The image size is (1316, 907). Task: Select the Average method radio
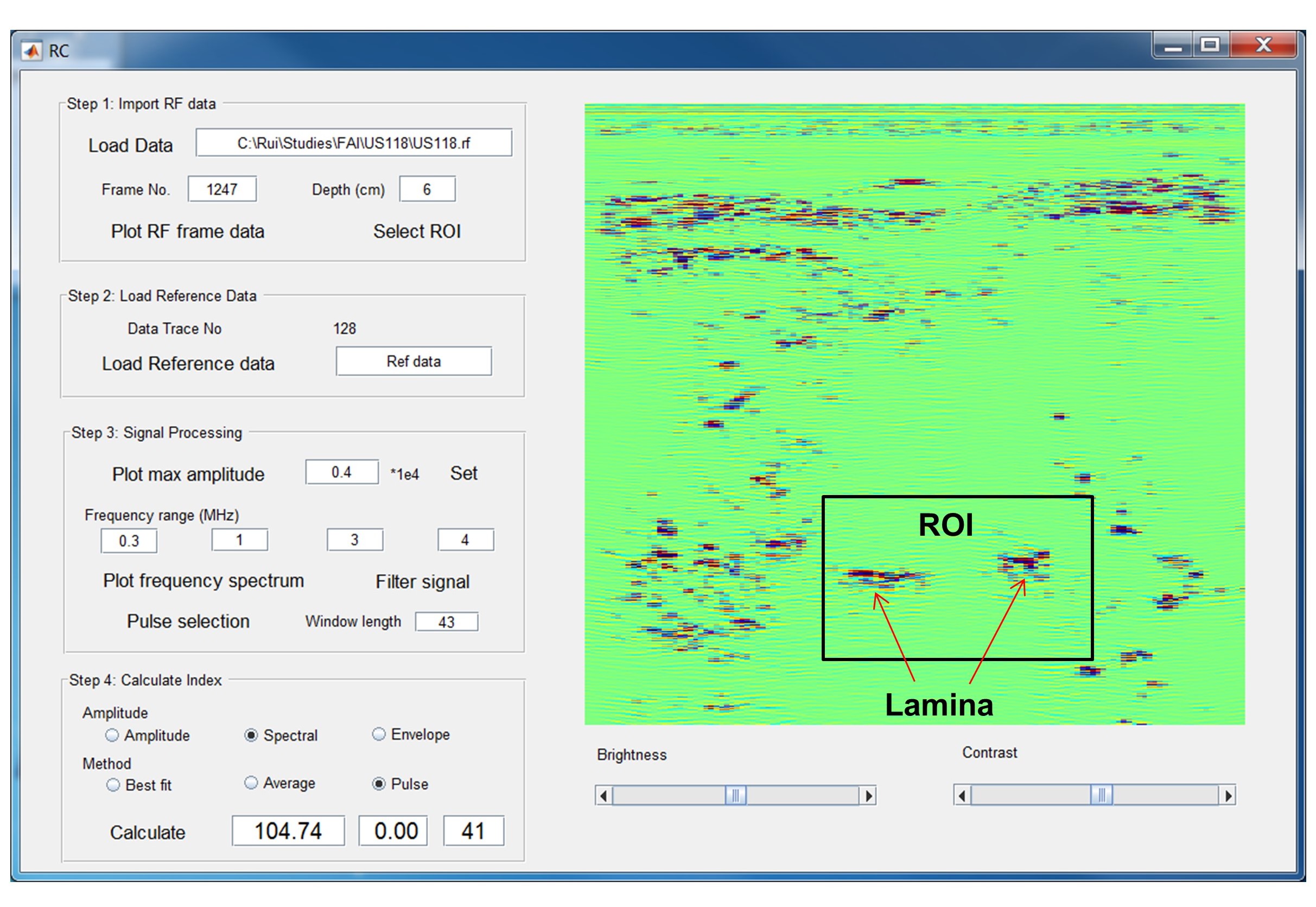point(251,784)
